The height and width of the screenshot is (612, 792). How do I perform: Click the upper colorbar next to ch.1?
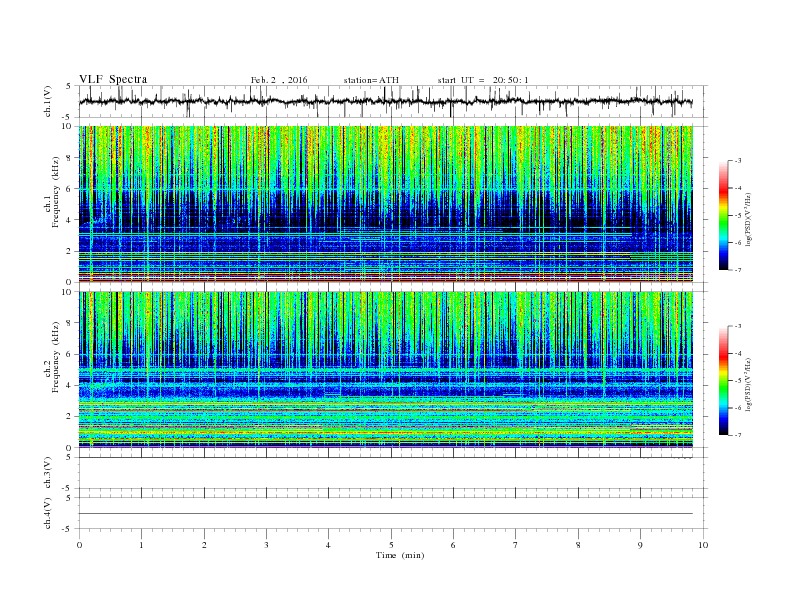(724, 215)
